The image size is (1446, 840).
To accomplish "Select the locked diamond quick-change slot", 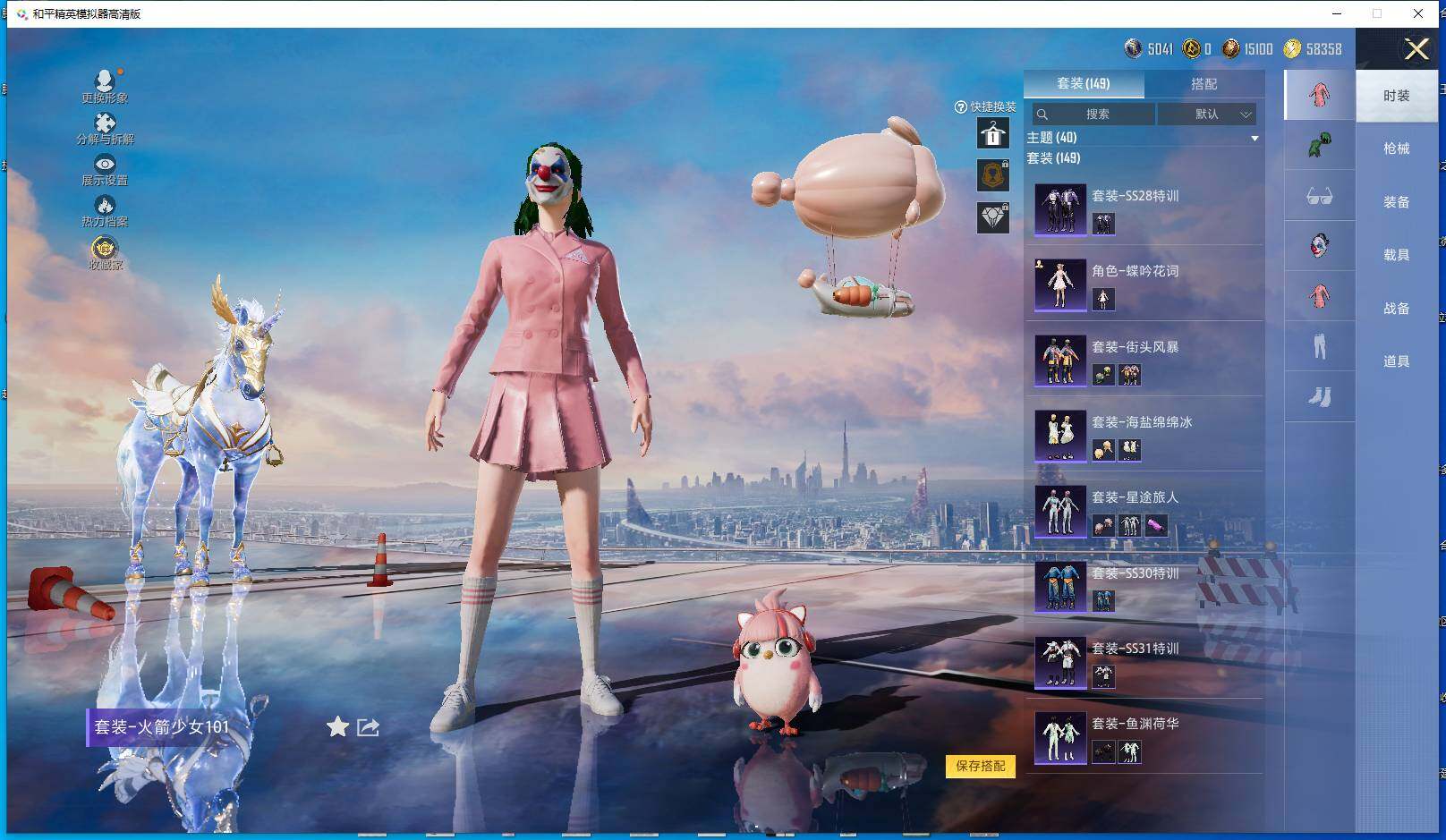I will [x=992, y=217].
